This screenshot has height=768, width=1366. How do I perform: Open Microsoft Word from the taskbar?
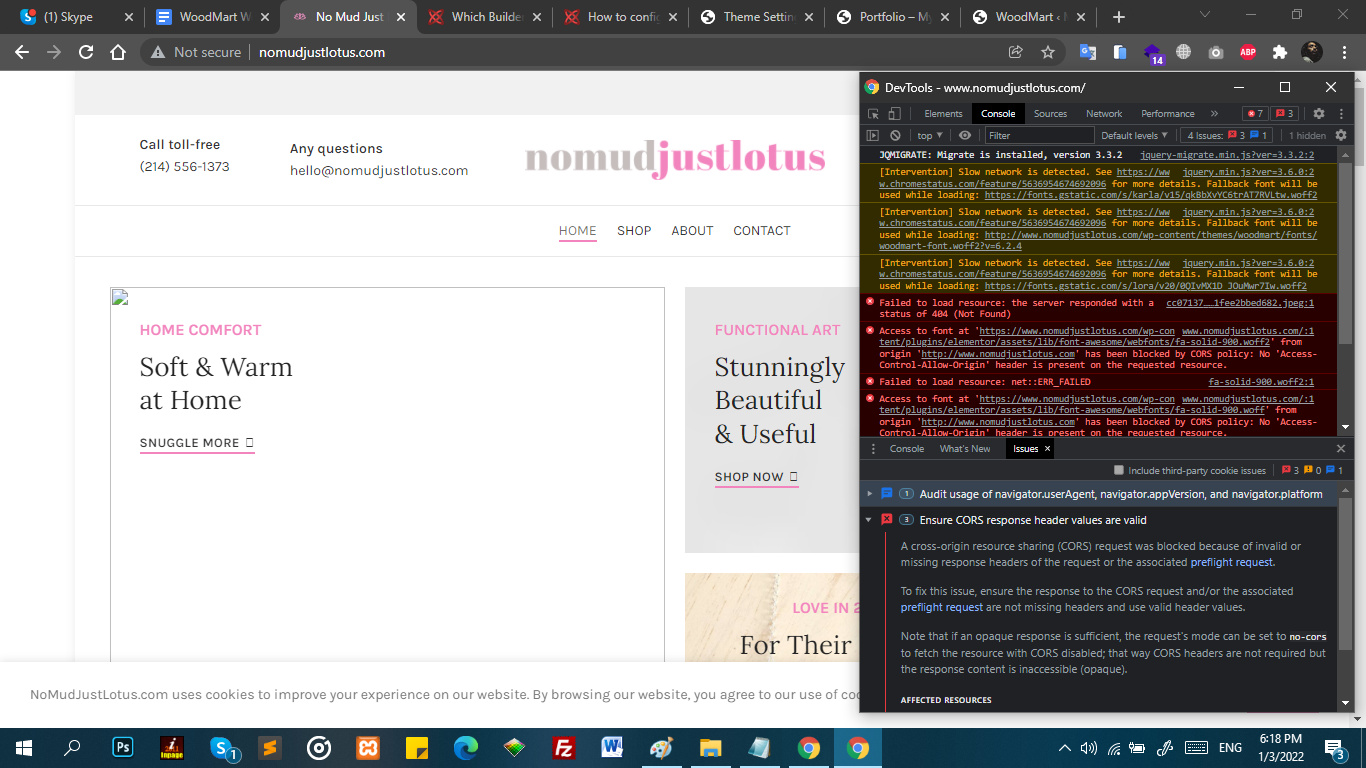click(x=612, y=748)
